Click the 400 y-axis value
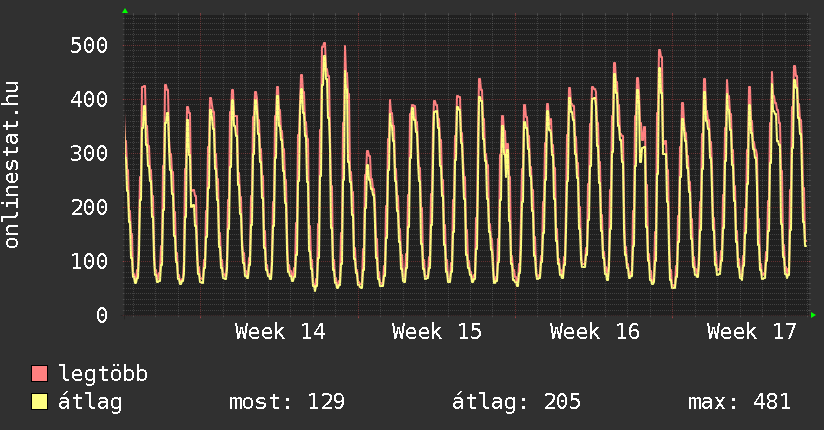 point(89,99)
